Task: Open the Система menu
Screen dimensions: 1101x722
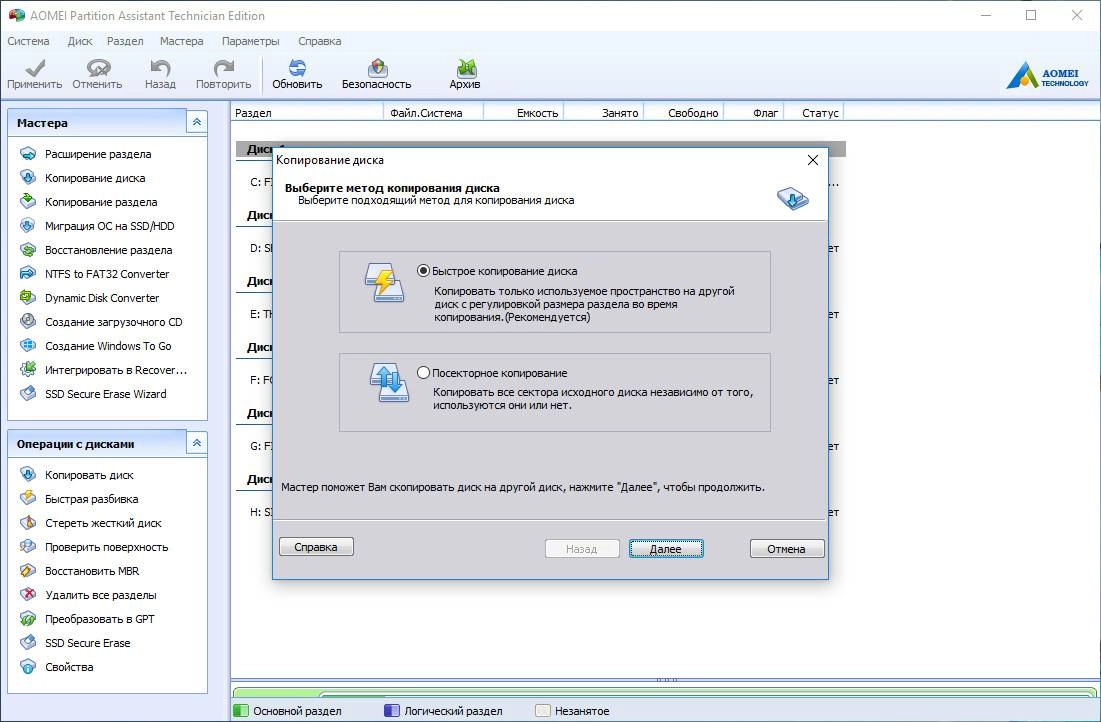Action: pyautogui.click(x=28, y=41)
